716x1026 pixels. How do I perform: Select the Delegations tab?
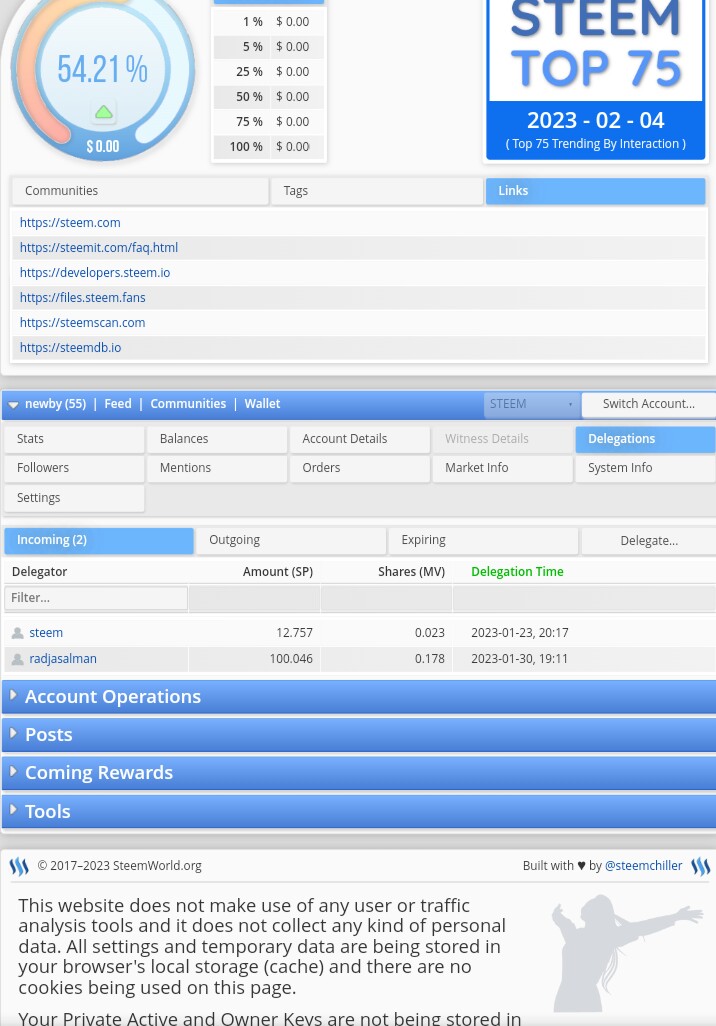tap(645, 439)
